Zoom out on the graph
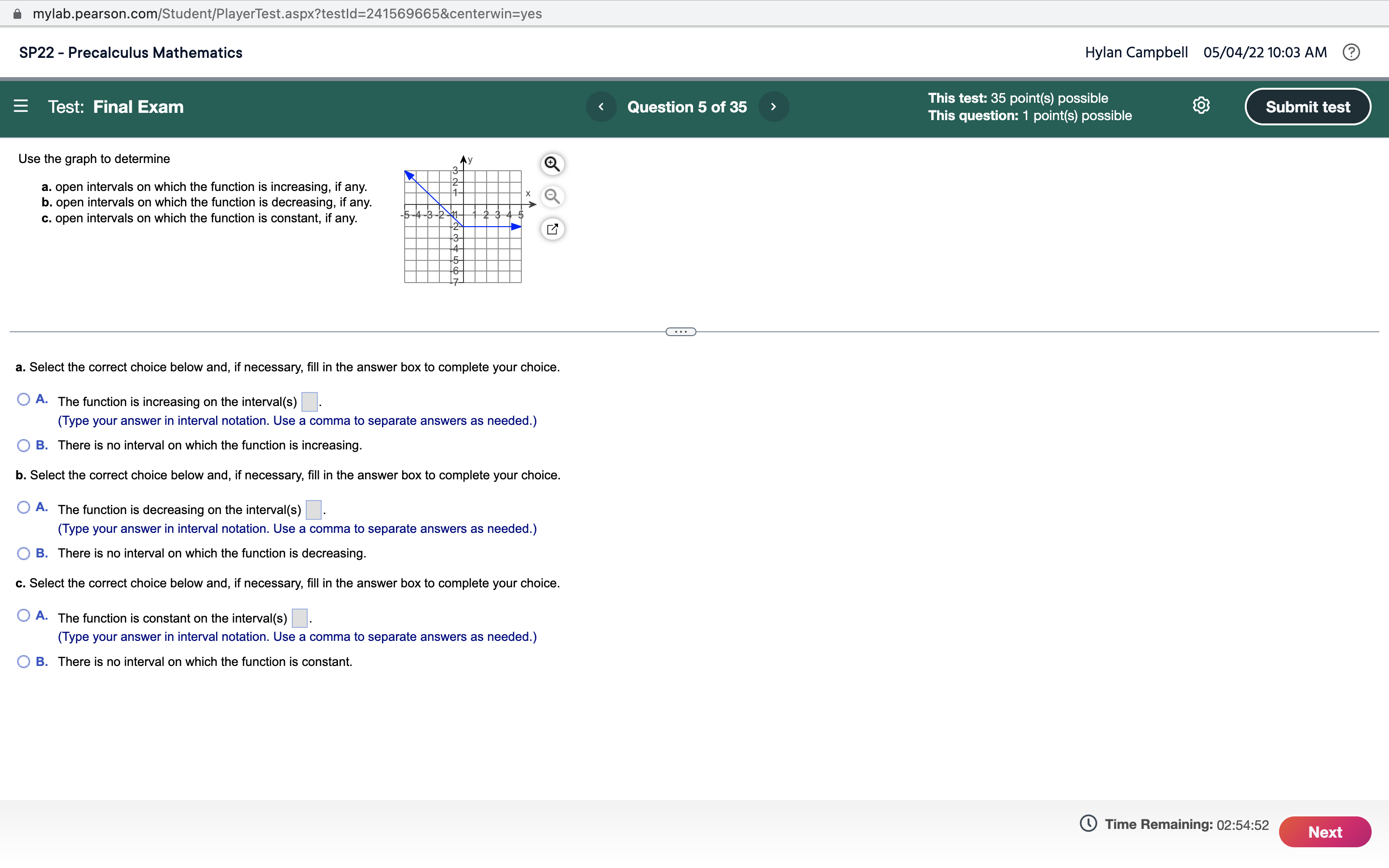1389x868 pixels. [552, 196]
